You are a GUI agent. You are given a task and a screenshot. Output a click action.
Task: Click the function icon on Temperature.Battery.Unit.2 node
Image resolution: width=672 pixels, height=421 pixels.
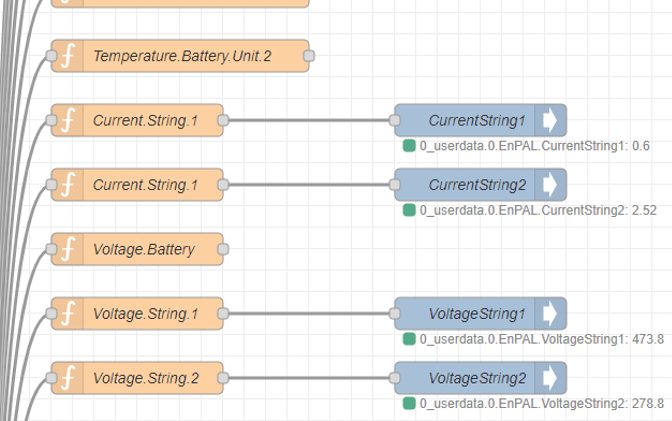pos(68,56)
